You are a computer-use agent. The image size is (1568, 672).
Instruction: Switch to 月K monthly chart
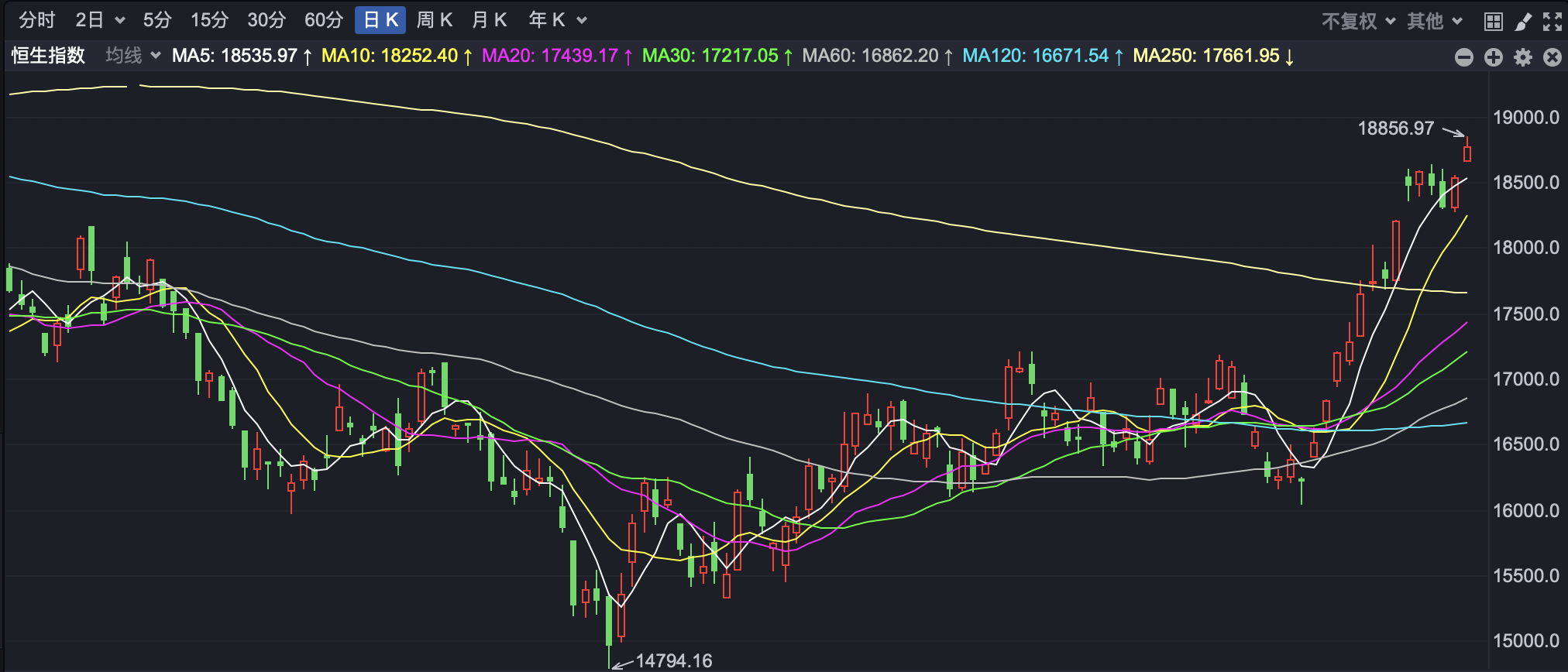pos(490,20)
